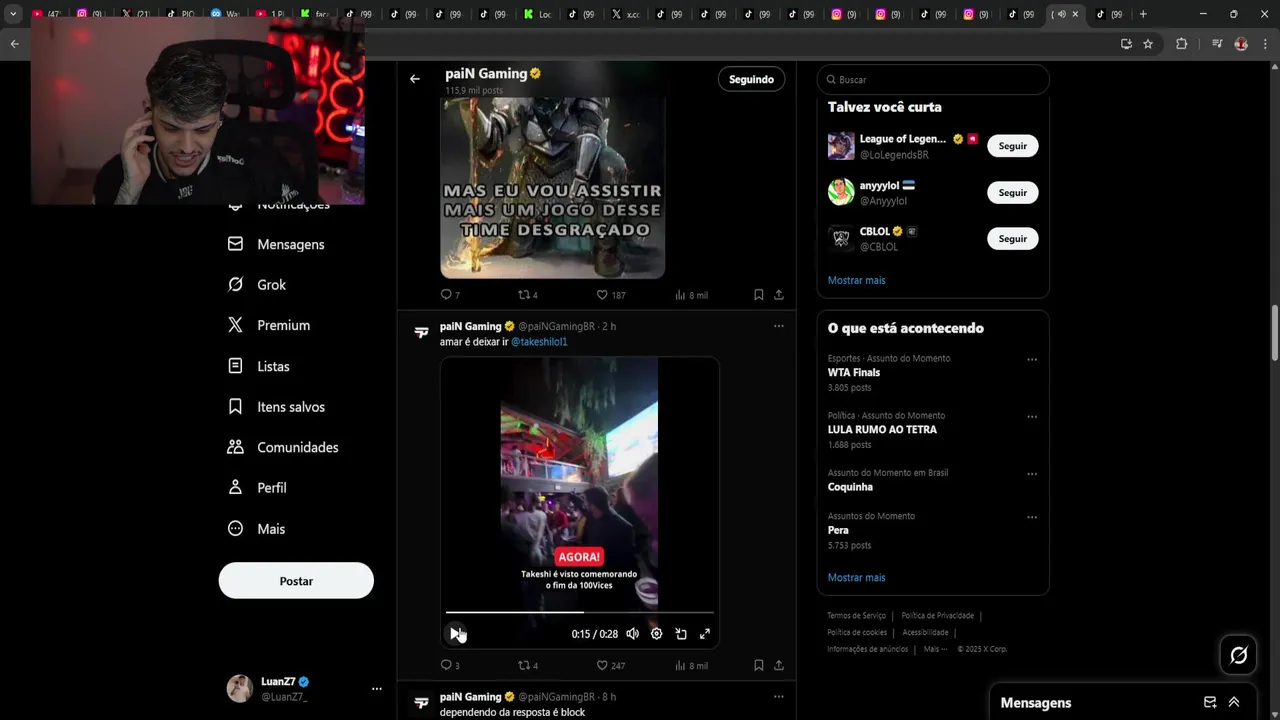Viewport: 1280px width, 720px height.
Task: Open Chrome extensions puzzle icon
Action: point(1181,44)
